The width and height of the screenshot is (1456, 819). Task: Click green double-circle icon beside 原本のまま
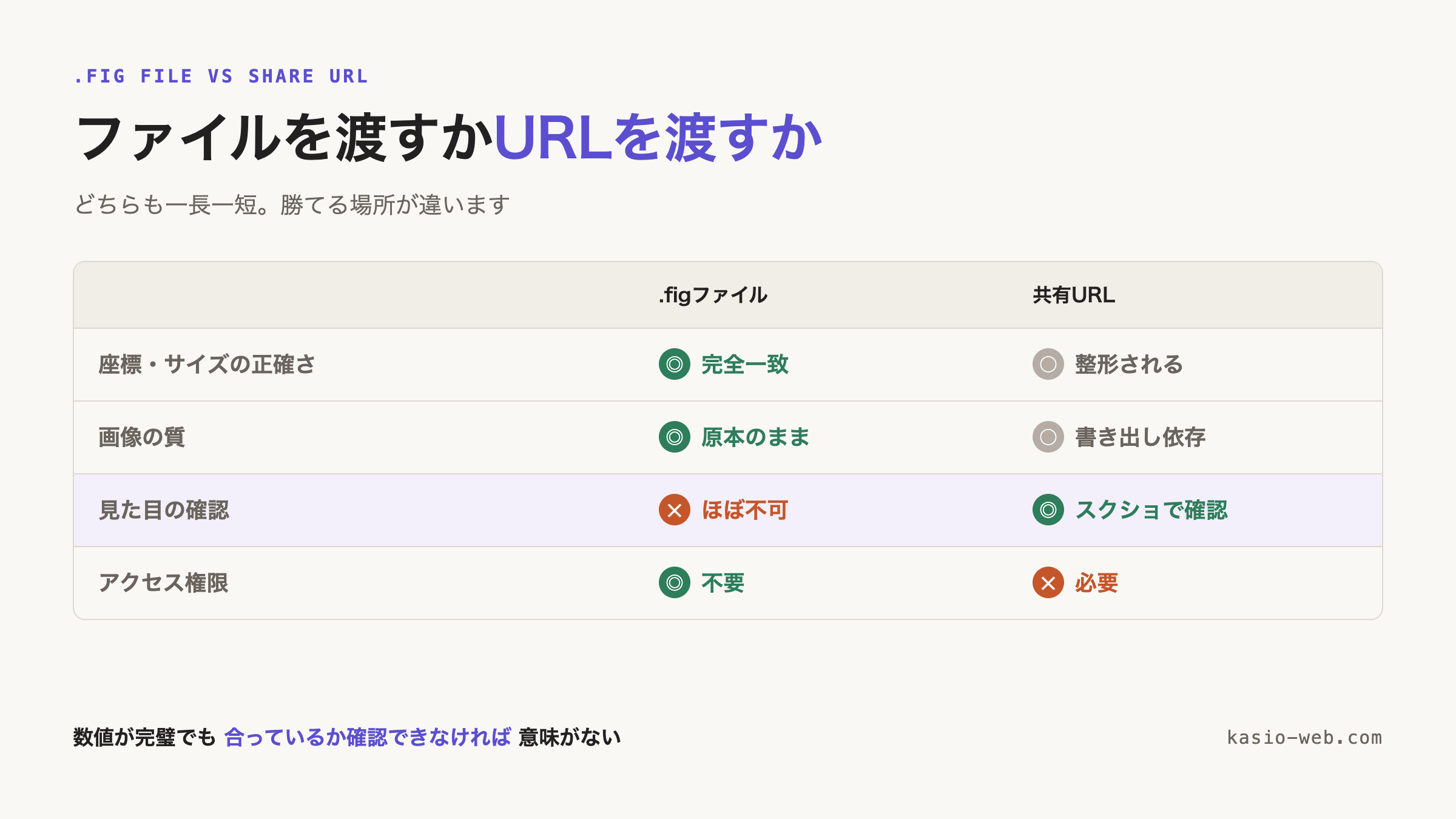(x=674, y=437)
